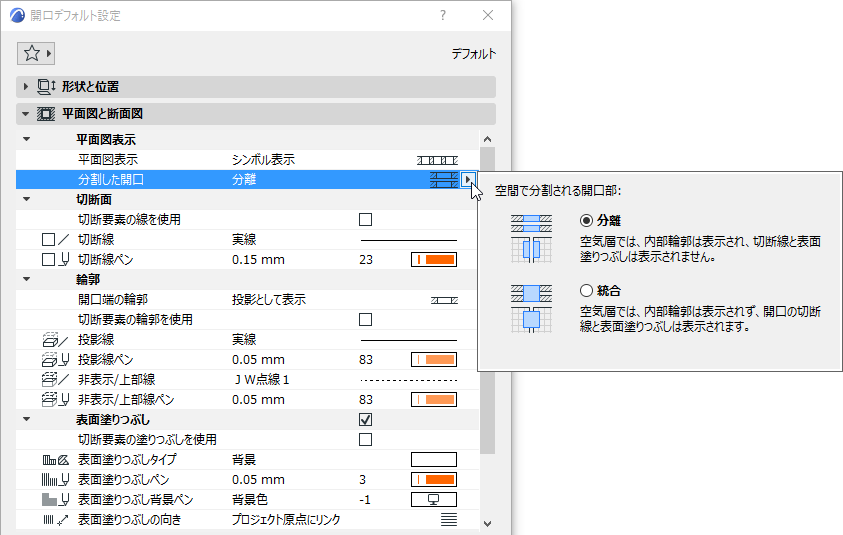Tick the checkbox left of 切断線

(x=48, y=239)
